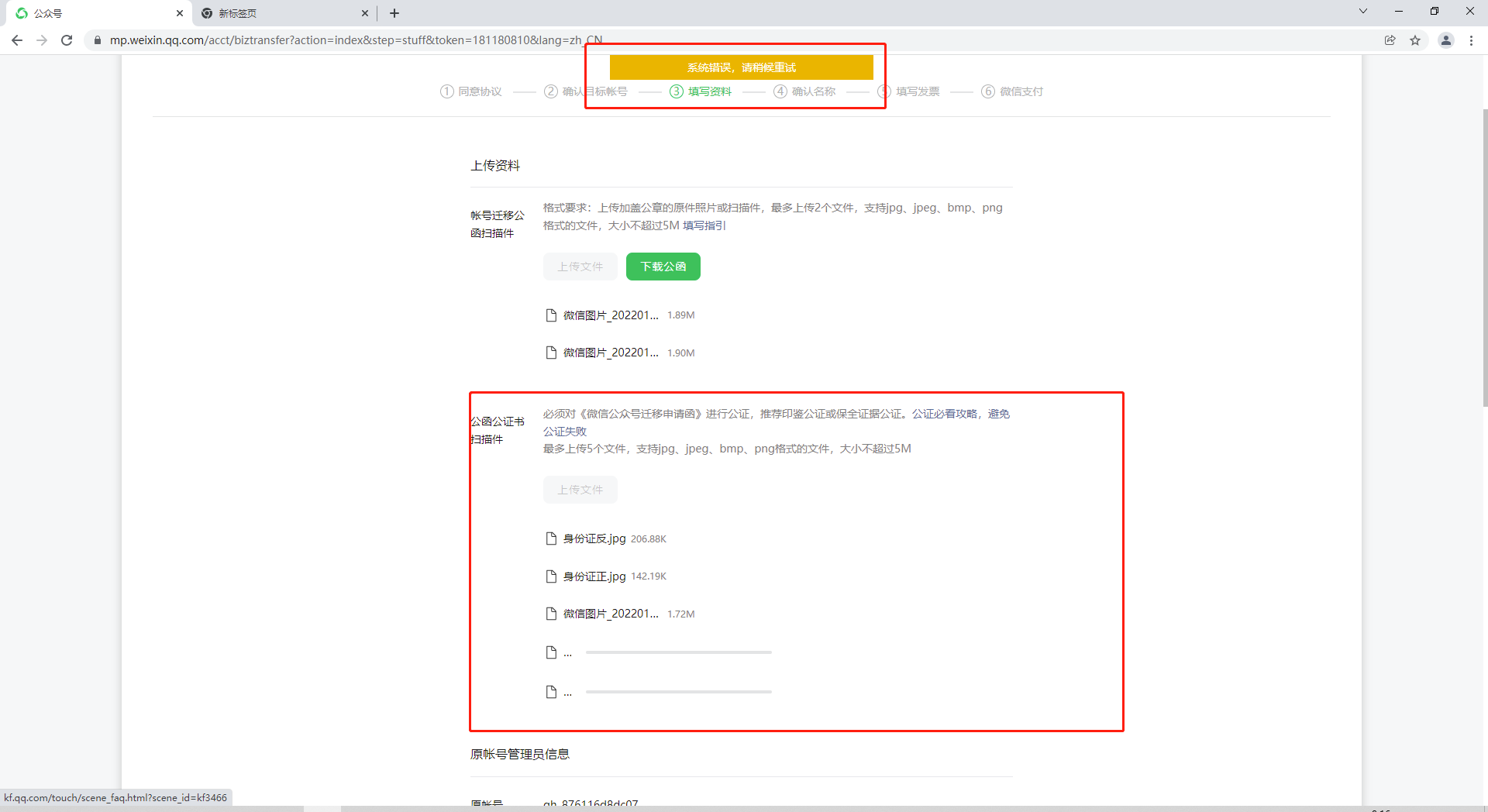Click the 公函公证书扫描件 label

pyautogui.click(x=498, y=430)
